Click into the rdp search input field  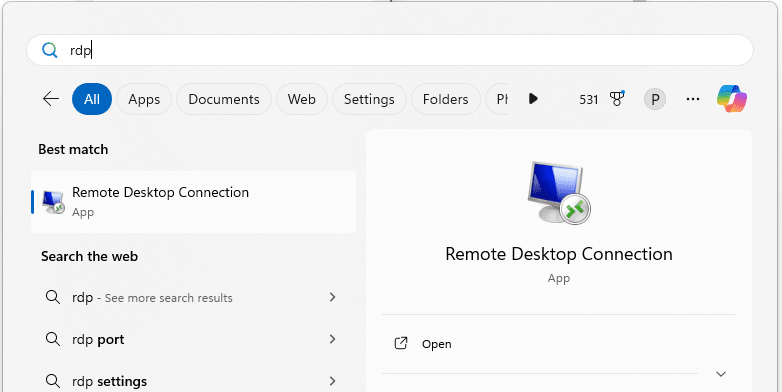click(x=389, y=50)
